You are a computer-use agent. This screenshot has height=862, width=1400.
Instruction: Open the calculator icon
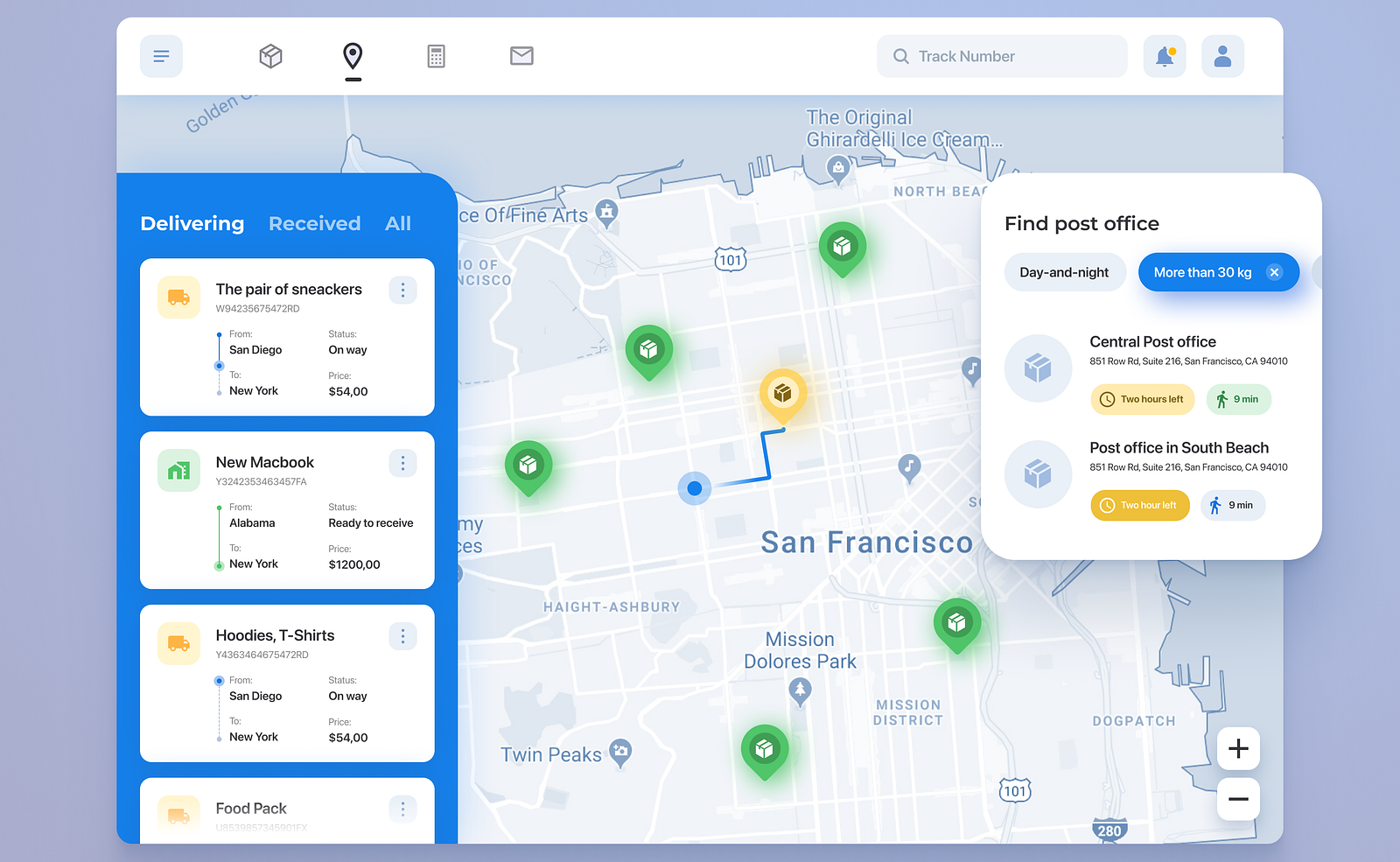[436, 56]
